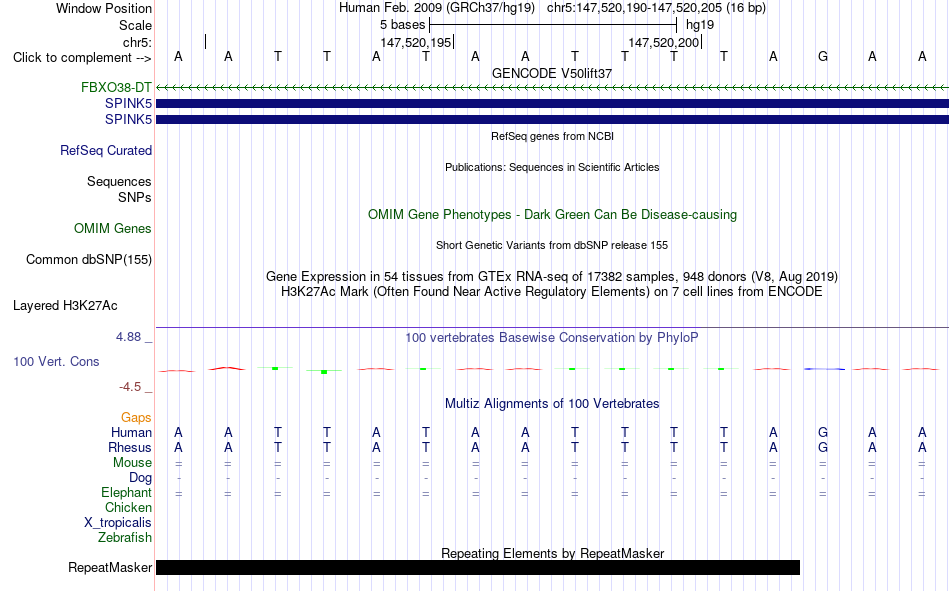Click the 100 Vert. Cons track label

(56, 361)
